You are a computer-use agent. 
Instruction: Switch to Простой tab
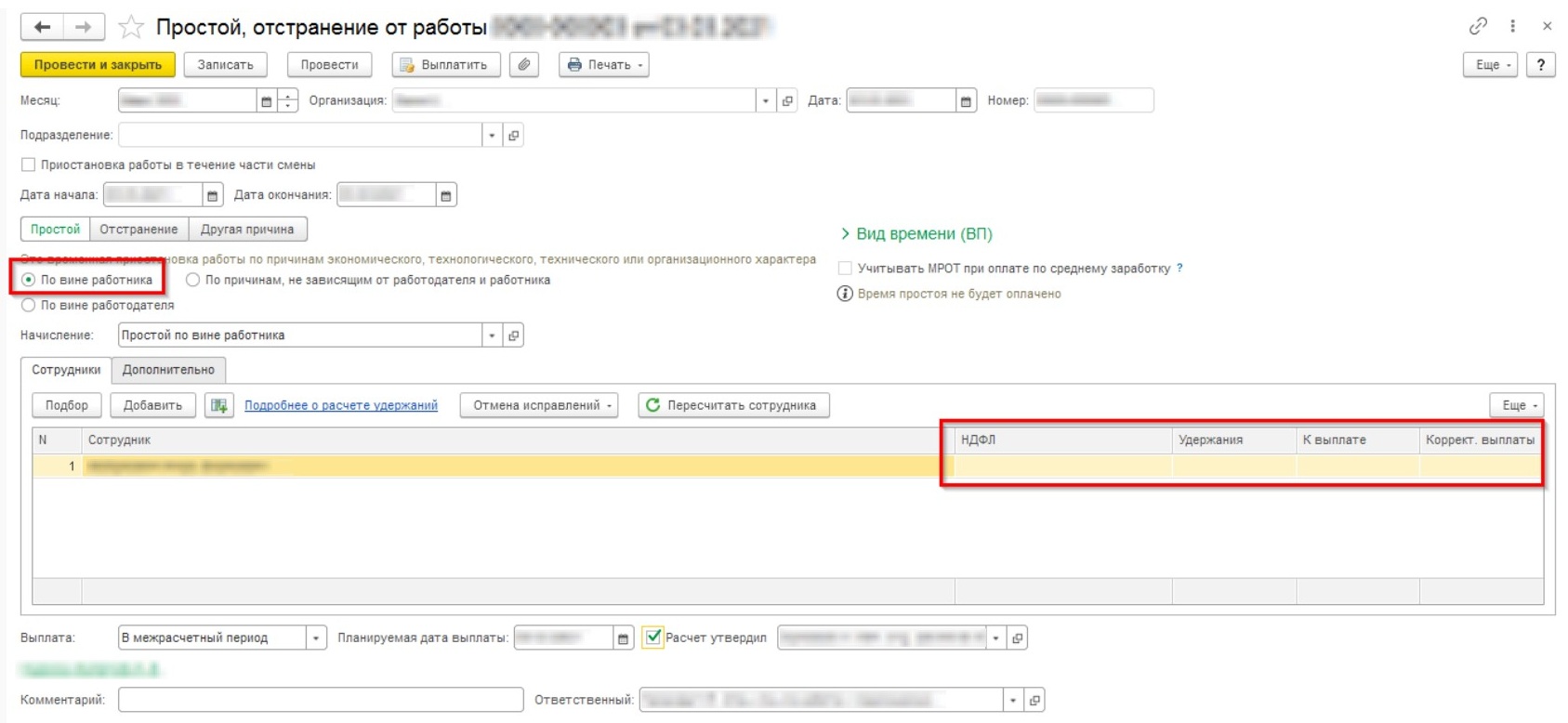coord(56,230)
